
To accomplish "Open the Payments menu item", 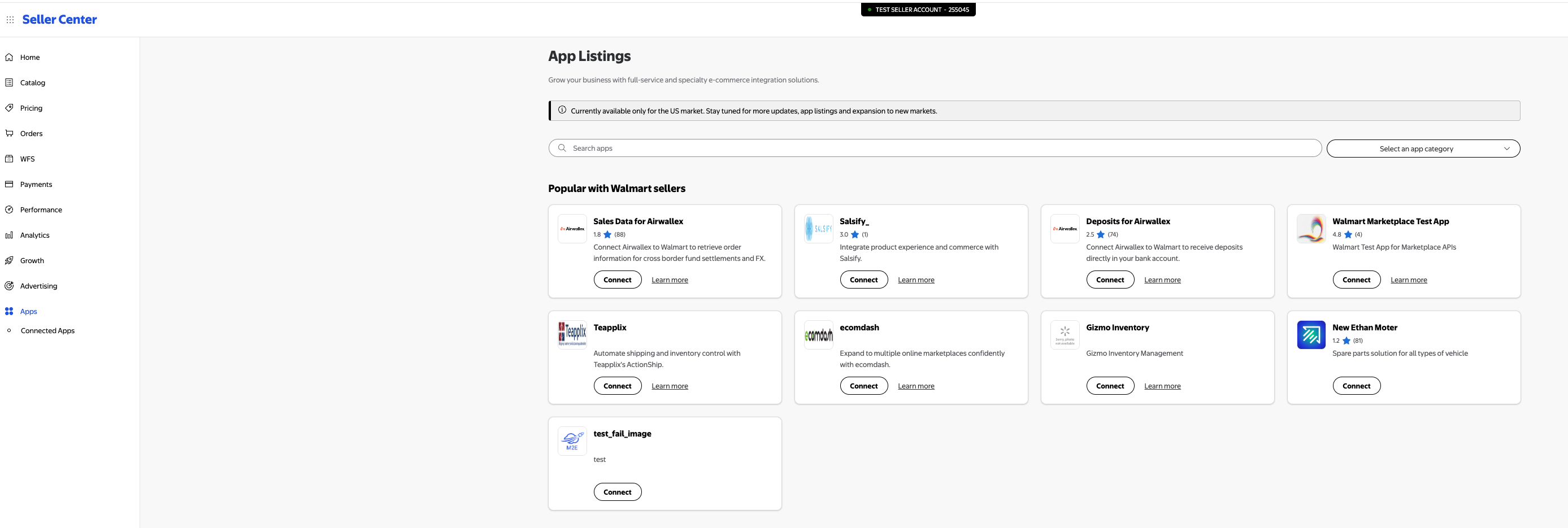I will 36,184.
